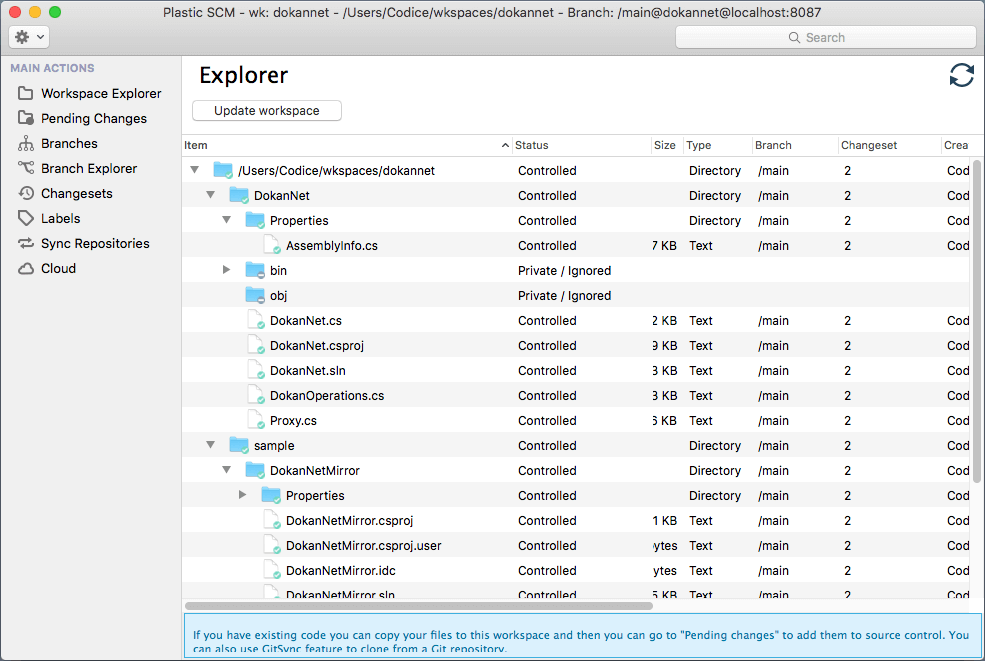Switch to Branch Explorer

(x=89, y=168)
